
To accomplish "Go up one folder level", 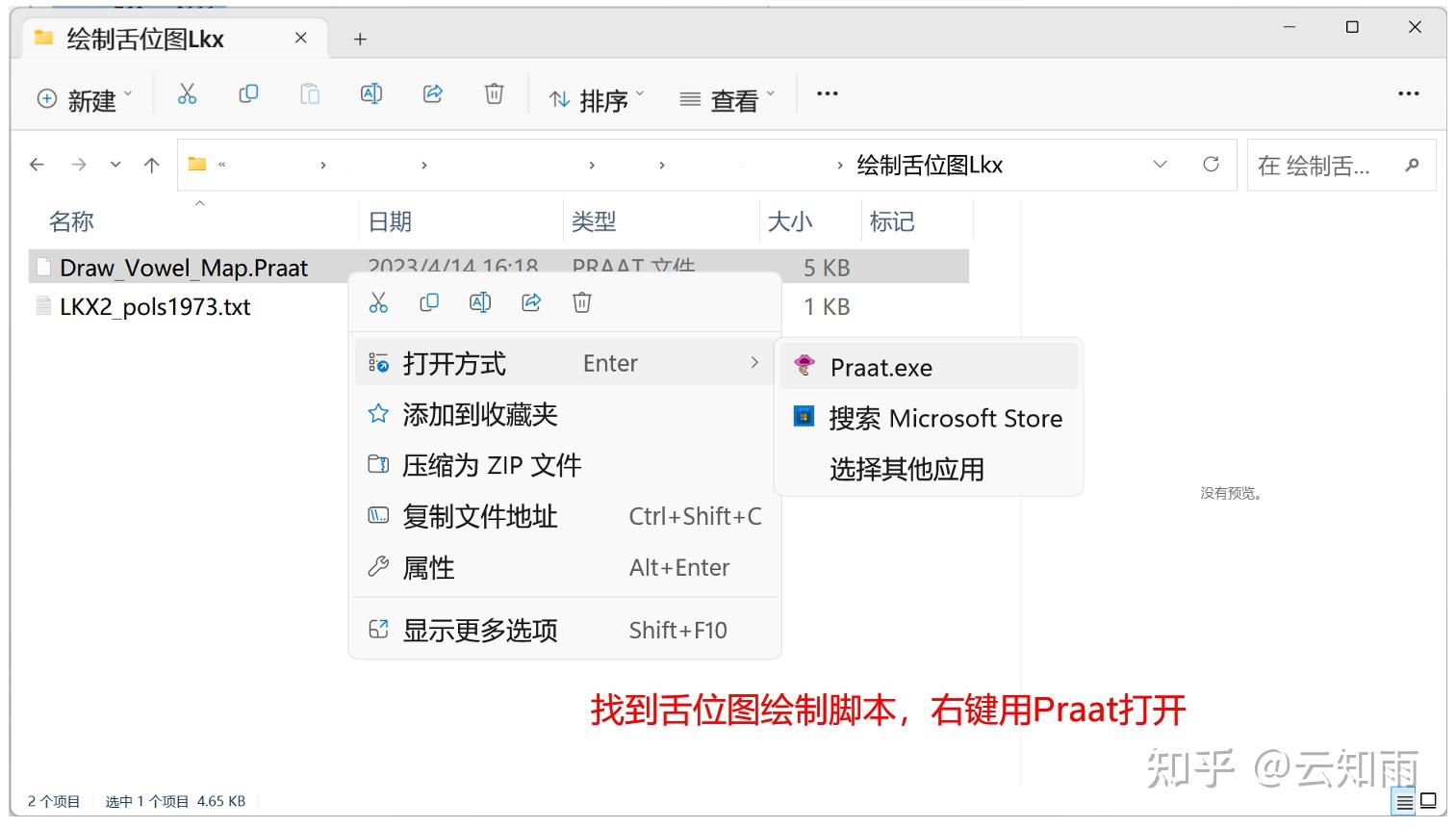I will pos(151,165).
